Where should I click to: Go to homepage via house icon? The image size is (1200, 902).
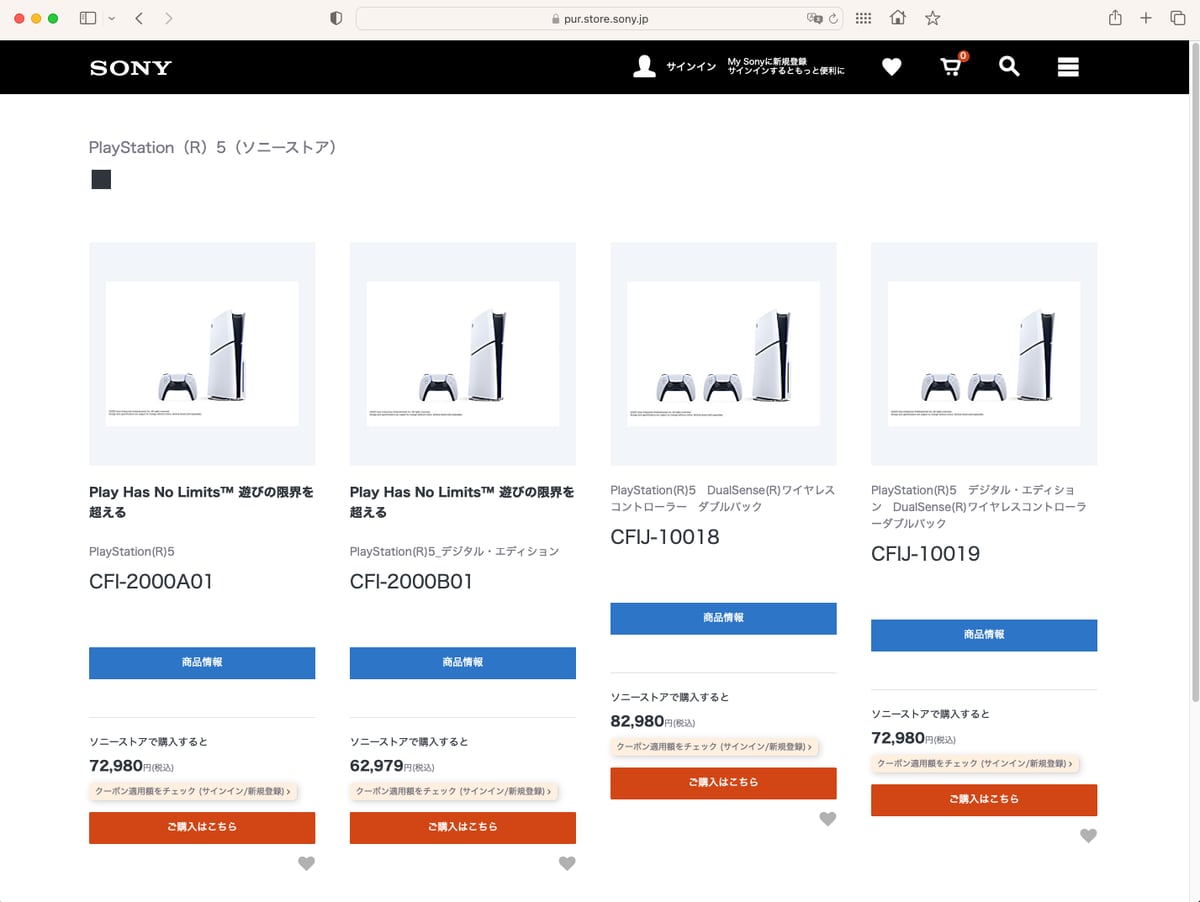[x=898, y=18]
